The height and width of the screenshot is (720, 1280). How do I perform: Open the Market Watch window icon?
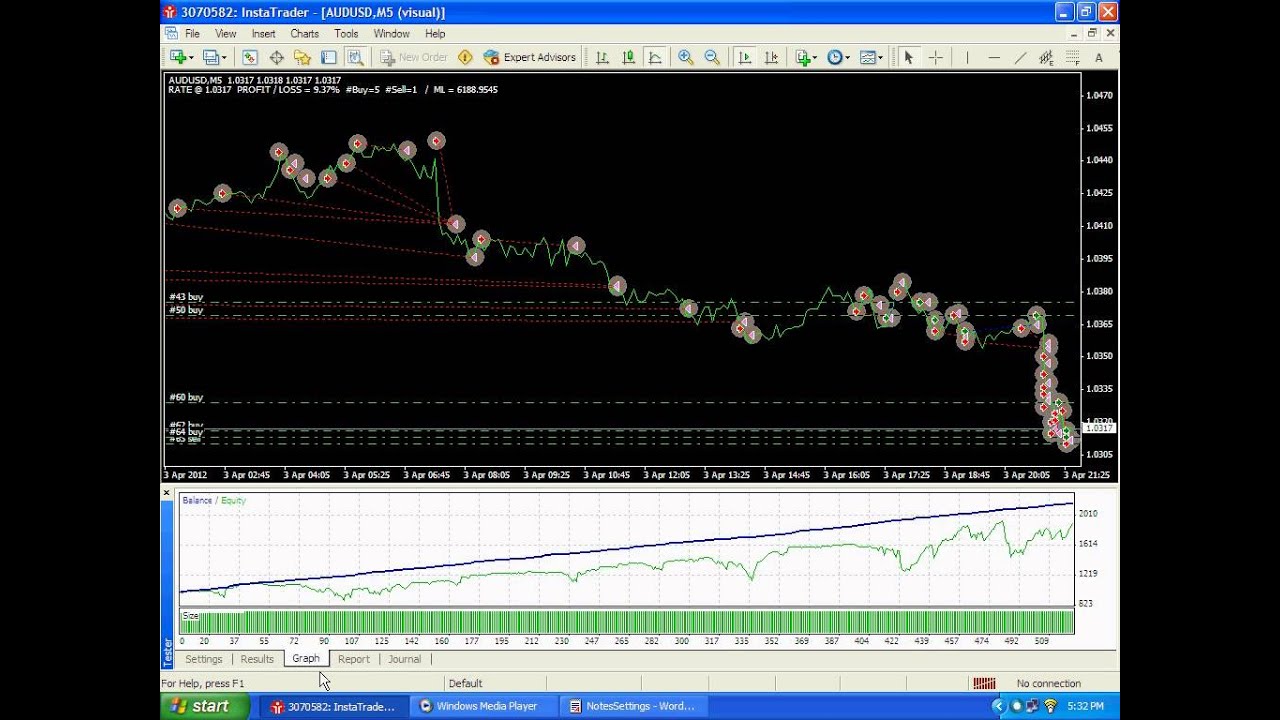(250, 58)
